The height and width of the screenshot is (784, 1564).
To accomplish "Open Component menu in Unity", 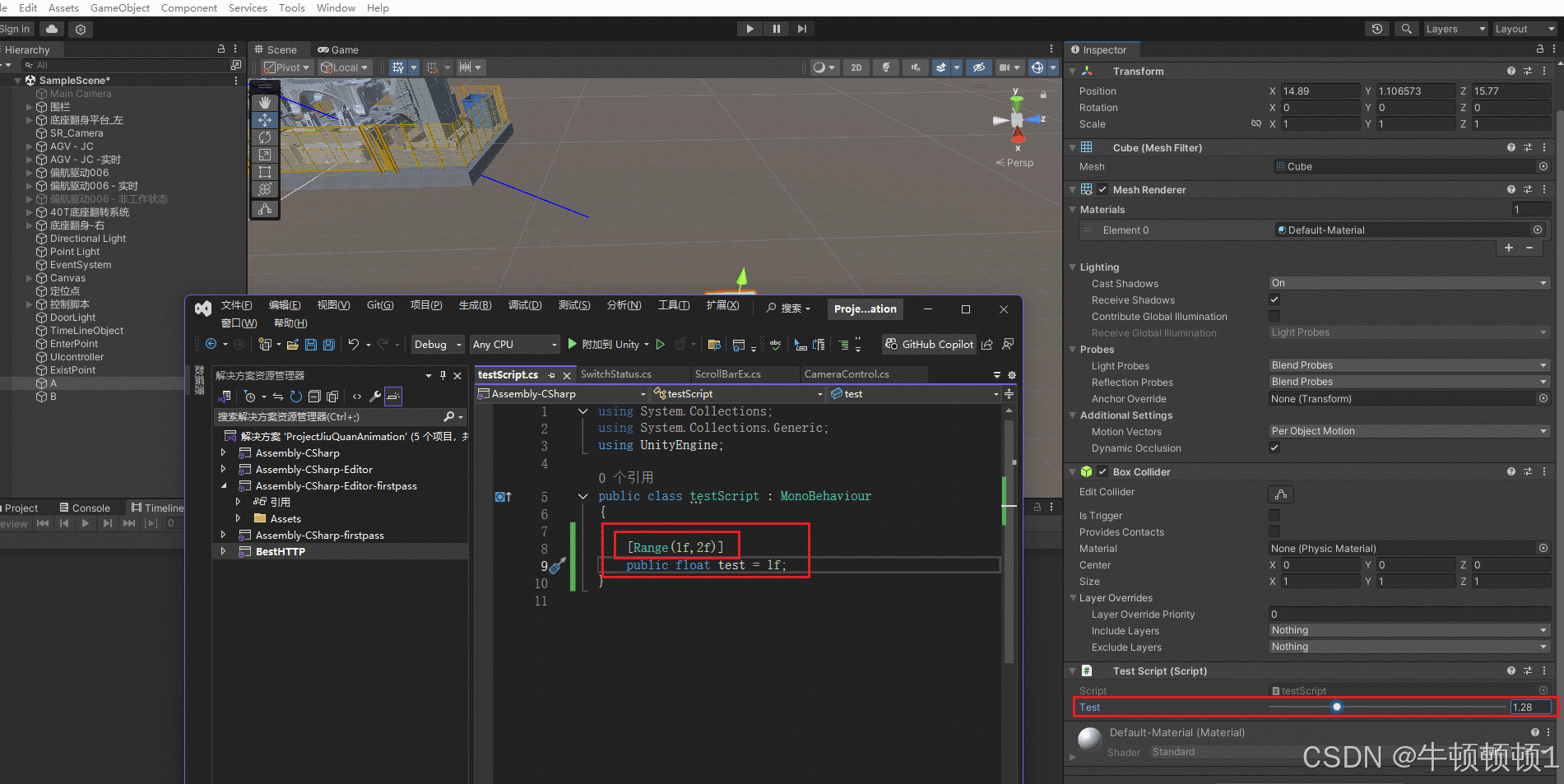I will click(189, 8).
